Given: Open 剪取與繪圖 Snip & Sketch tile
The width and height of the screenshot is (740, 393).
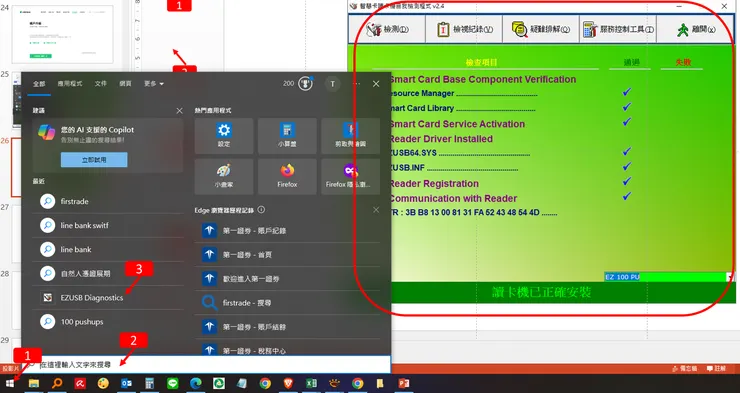Looking at the screenshot, I should point(351,136).
